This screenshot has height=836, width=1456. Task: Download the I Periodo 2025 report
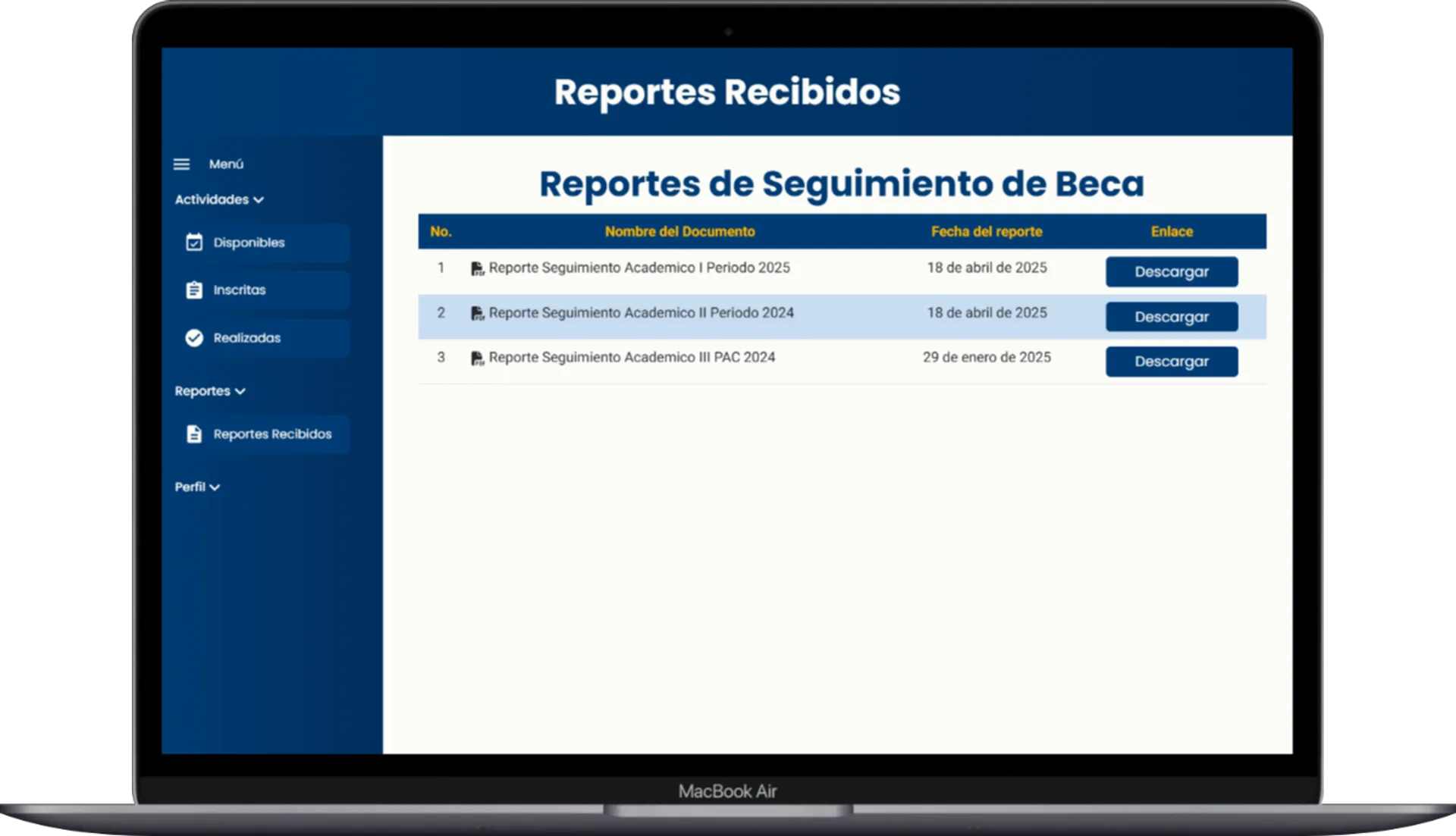(x=1171, y=272)
